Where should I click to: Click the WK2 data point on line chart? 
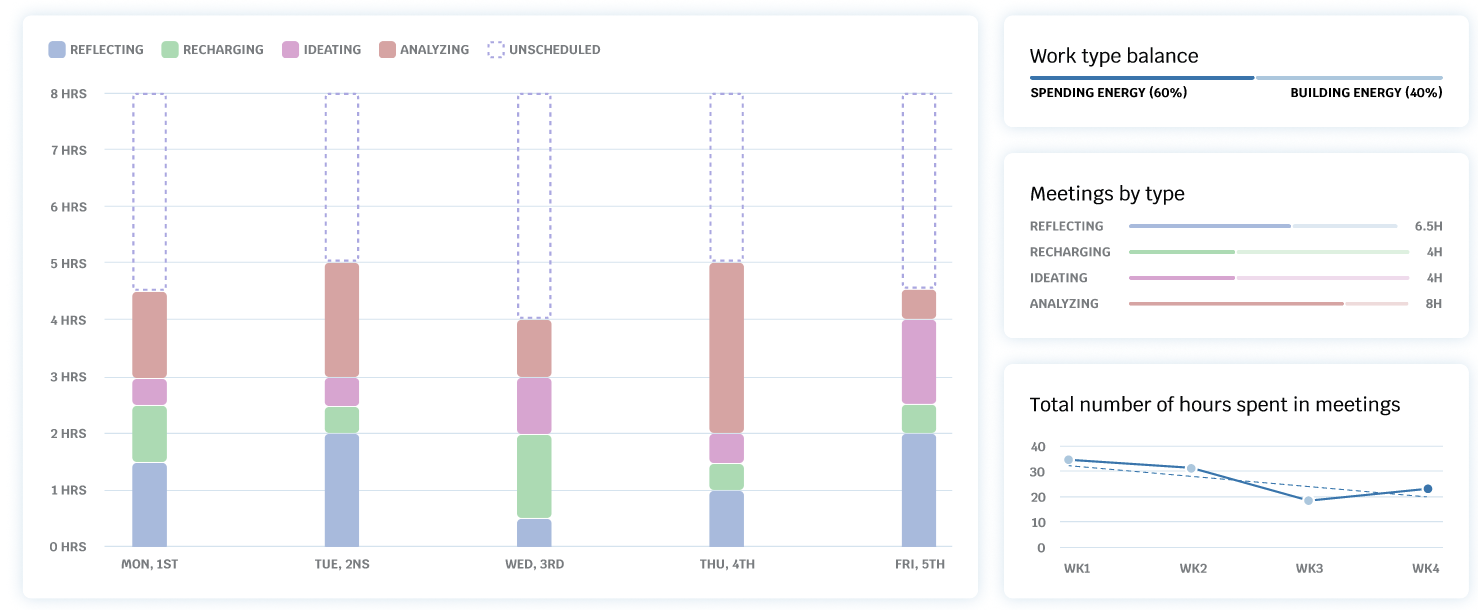[1191, 468]
